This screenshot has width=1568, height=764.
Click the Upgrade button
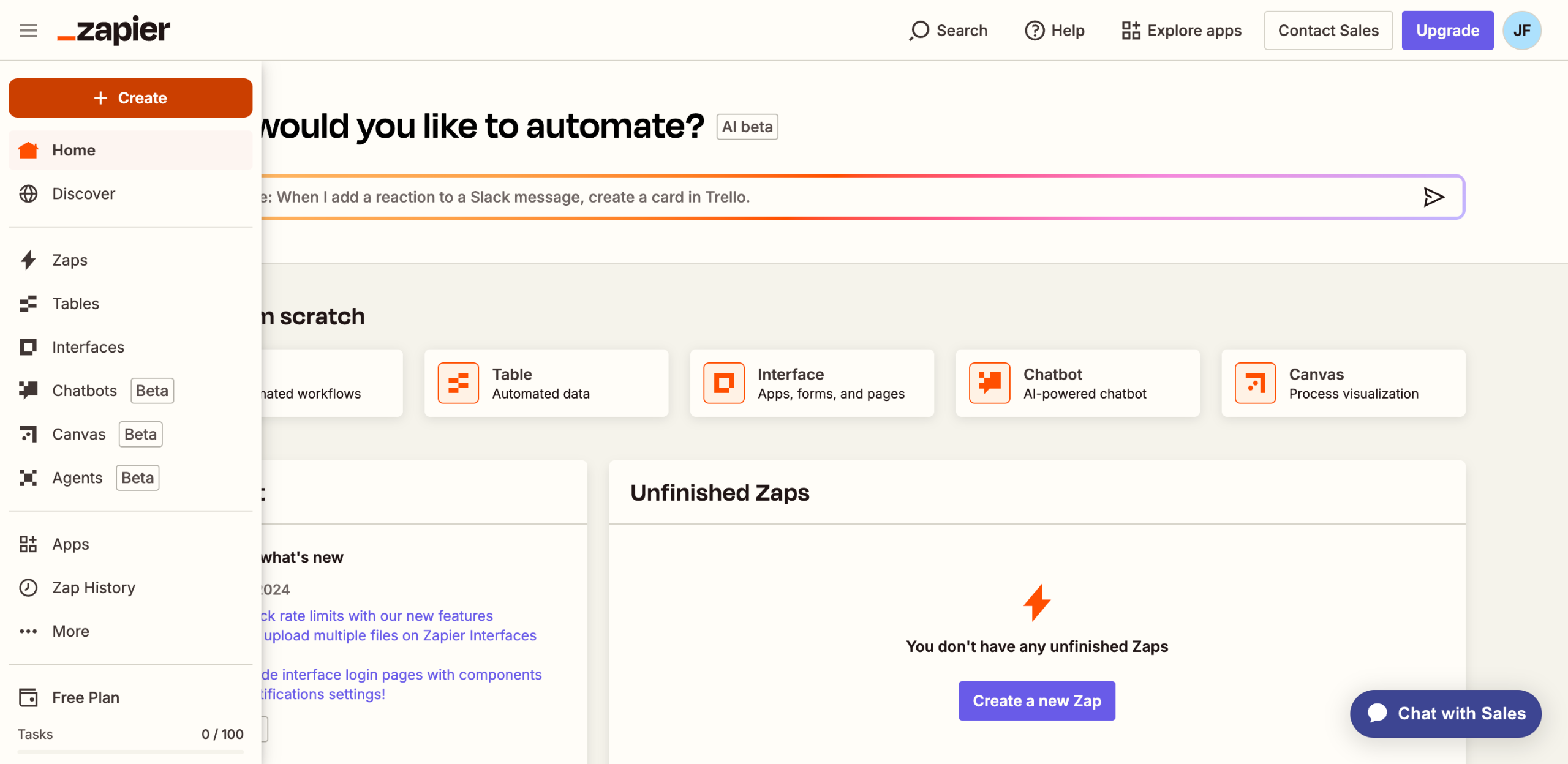[x=1447, y=30]
